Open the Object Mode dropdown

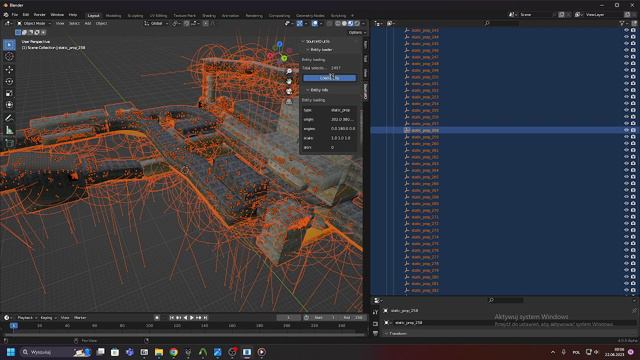35,23
